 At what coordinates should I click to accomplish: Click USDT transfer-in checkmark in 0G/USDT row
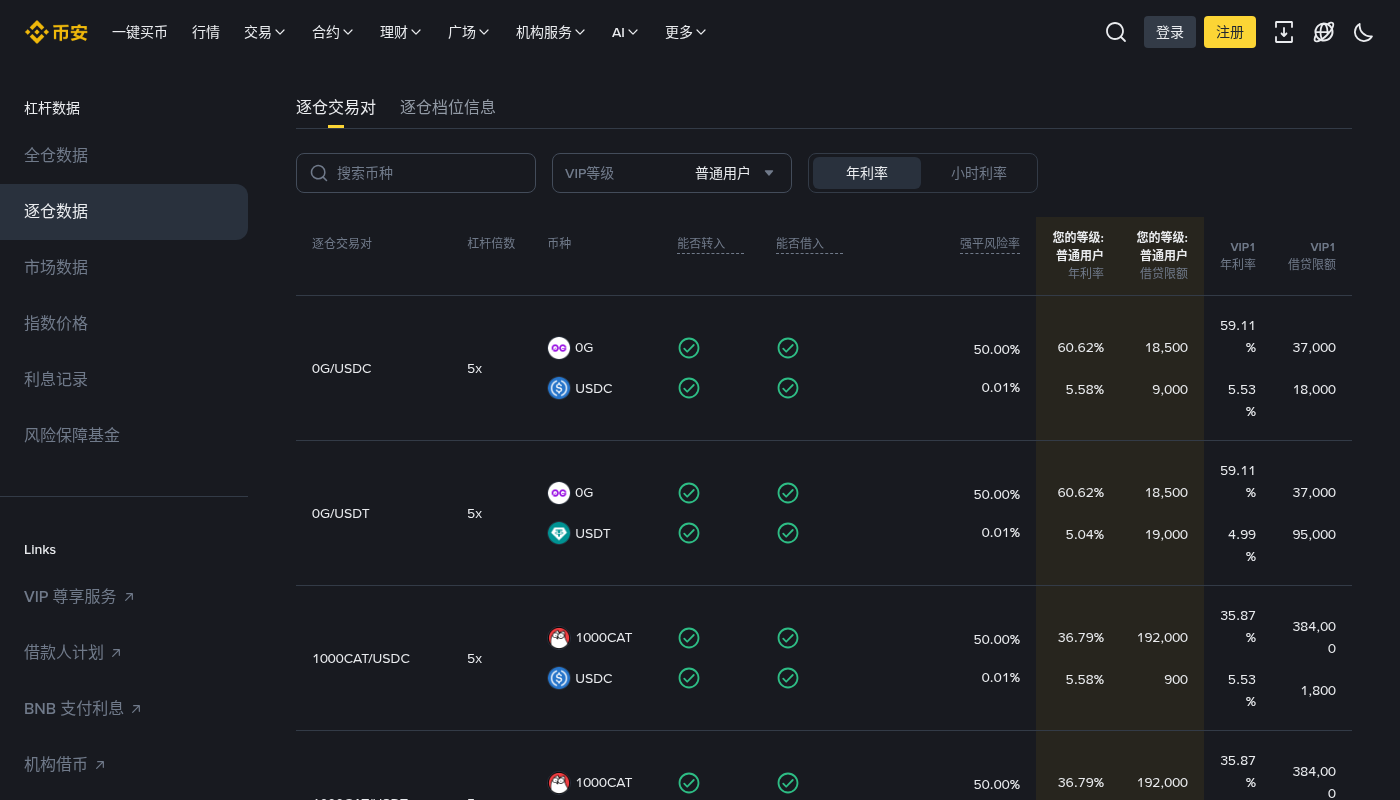coord(689,533)
